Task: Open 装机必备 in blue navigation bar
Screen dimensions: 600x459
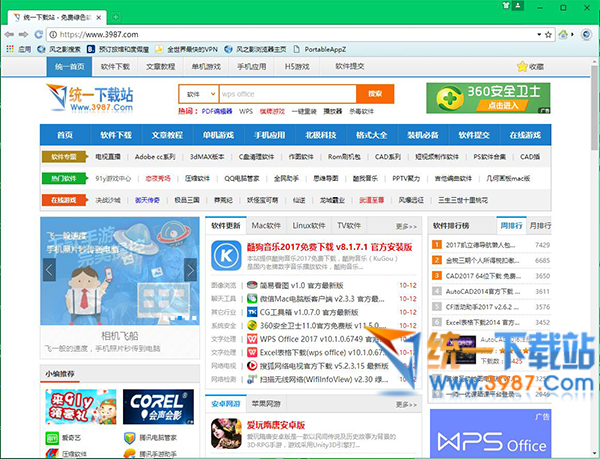Action: (422, 135)
